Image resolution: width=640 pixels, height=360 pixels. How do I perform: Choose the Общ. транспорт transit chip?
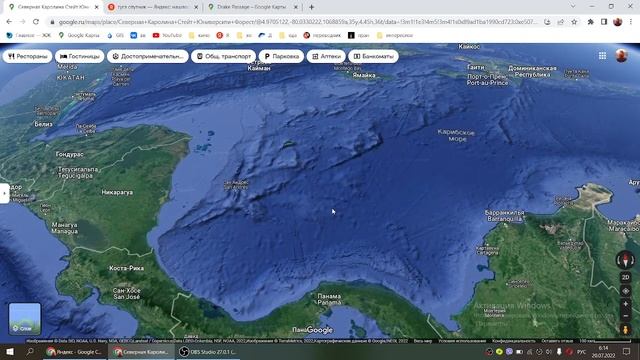224,56
